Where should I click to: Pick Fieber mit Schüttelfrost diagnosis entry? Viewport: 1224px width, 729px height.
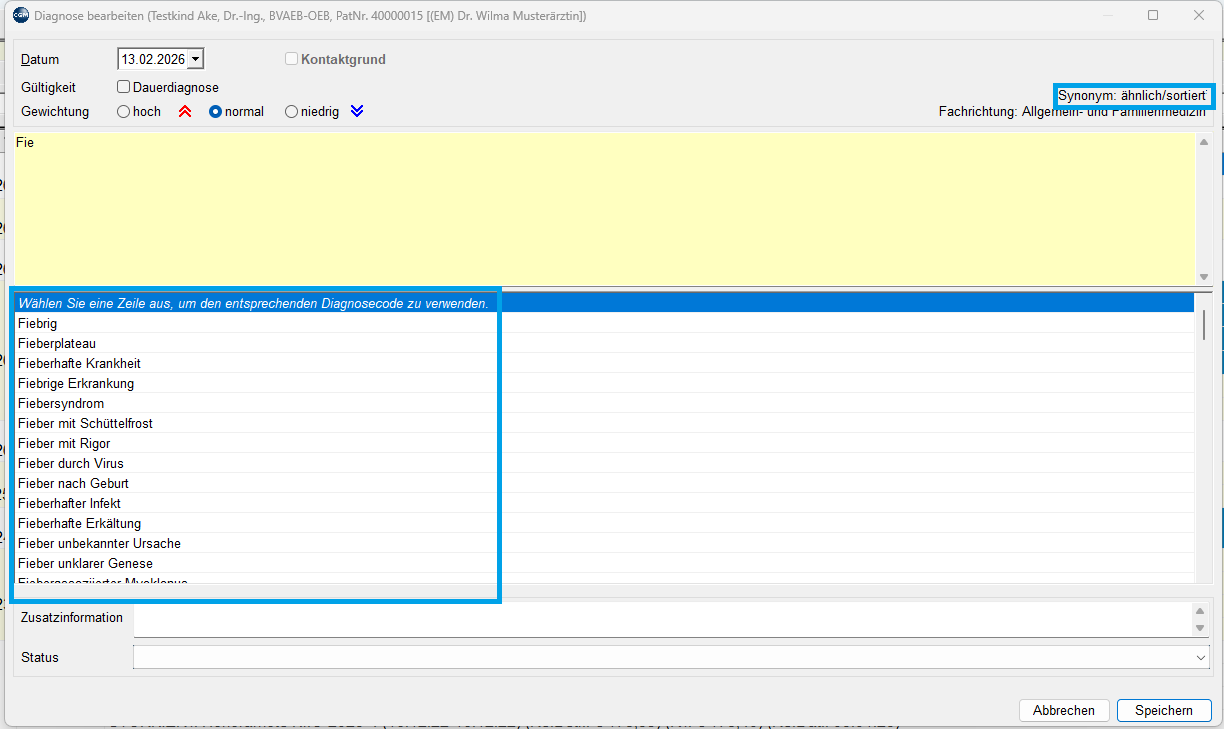tap(85, 423)
